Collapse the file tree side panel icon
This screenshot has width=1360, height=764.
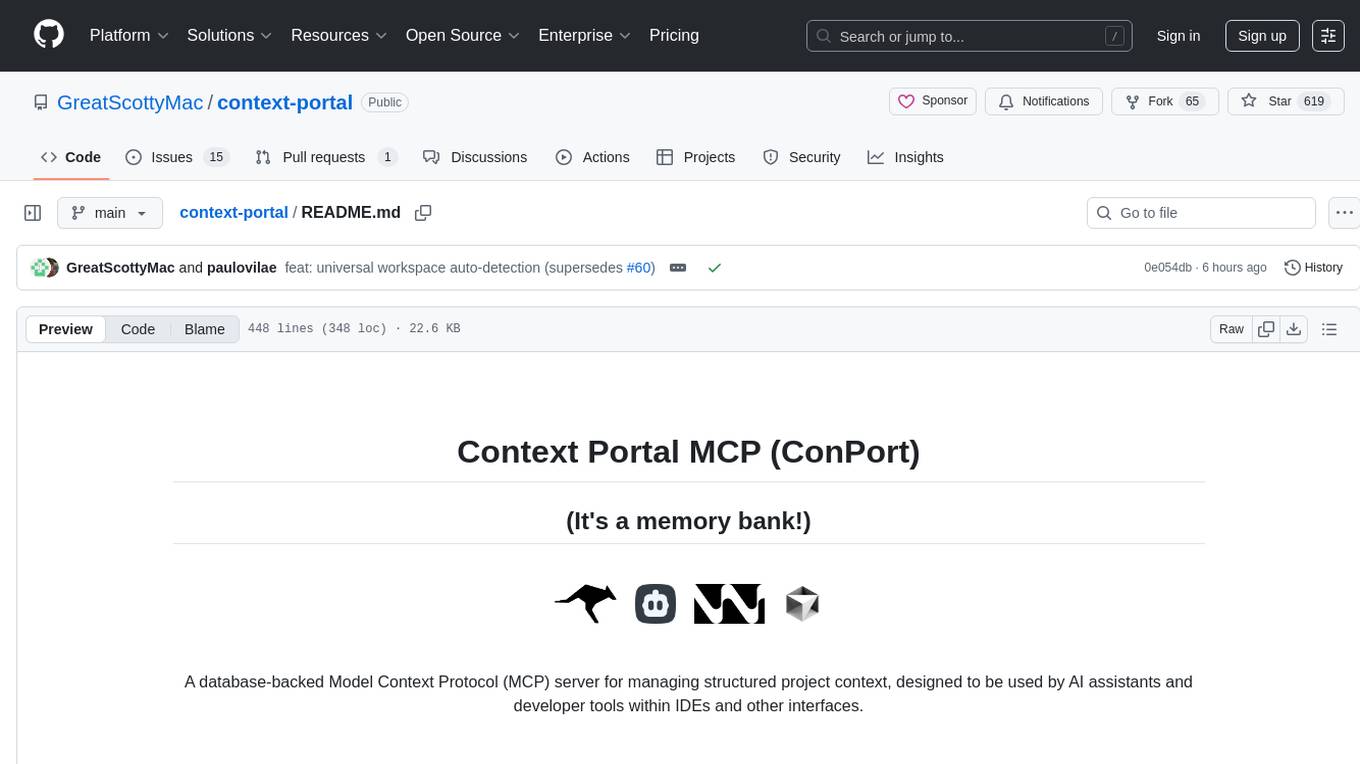click(x=33, y=213)
